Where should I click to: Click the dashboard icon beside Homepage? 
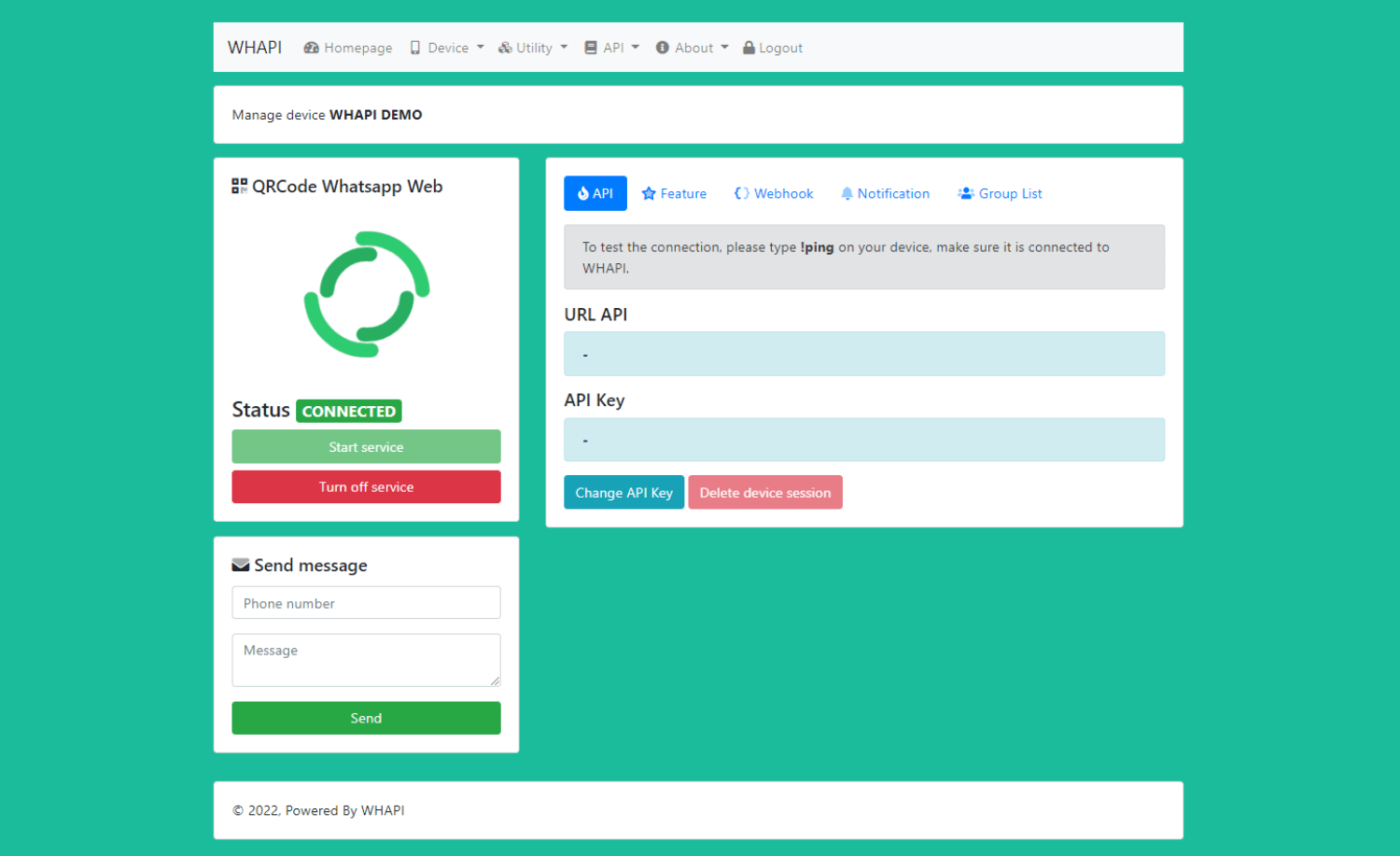tap(312, 48)
